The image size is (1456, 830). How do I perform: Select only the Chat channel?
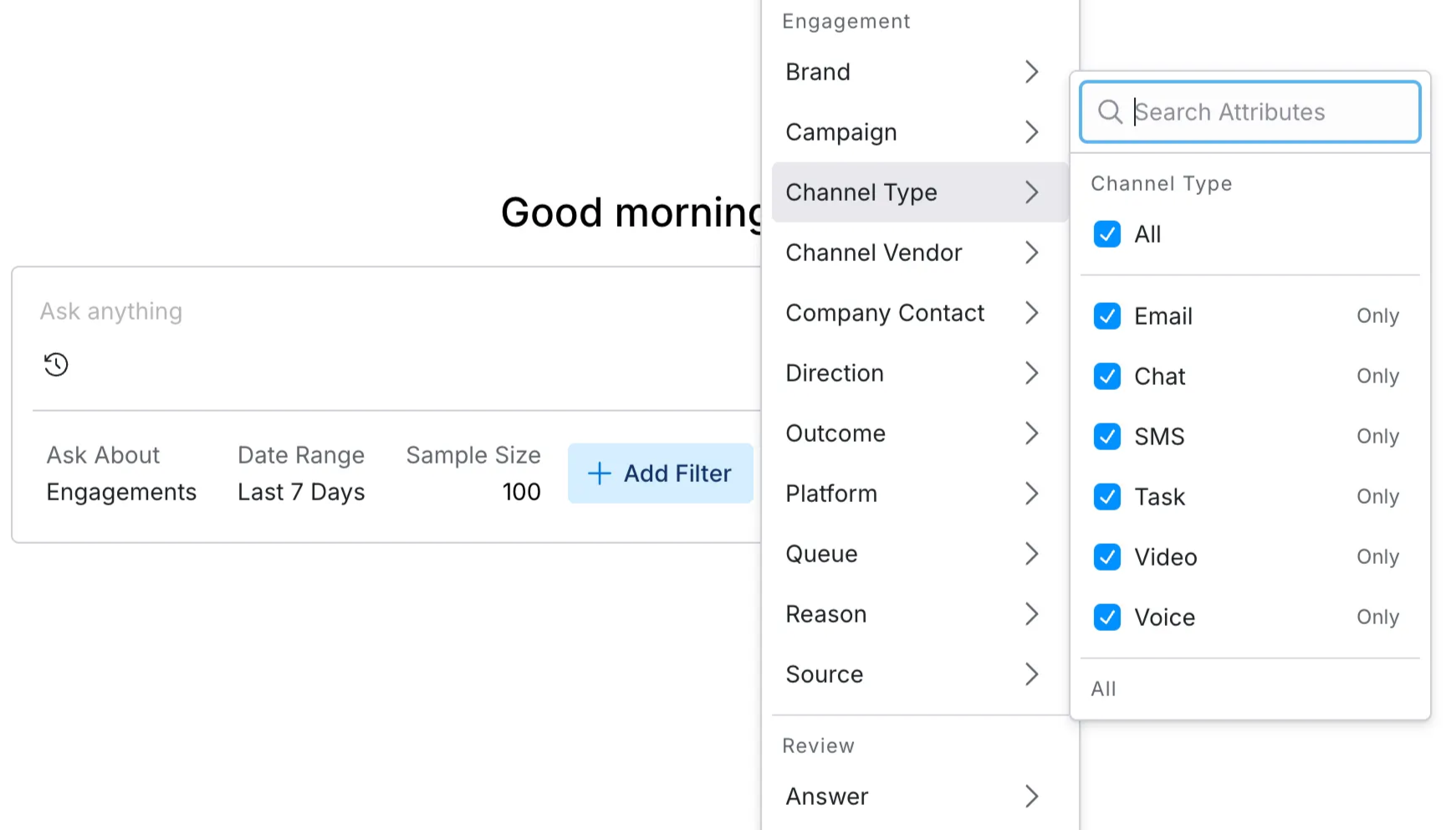[x=1377, y=377]
